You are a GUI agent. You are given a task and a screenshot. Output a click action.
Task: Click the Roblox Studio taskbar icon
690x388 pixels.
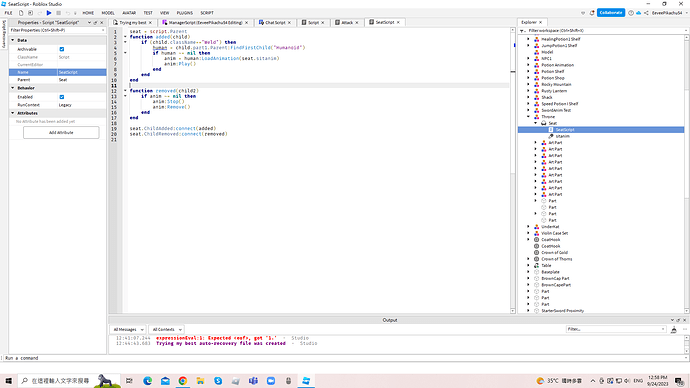(306, 381)
